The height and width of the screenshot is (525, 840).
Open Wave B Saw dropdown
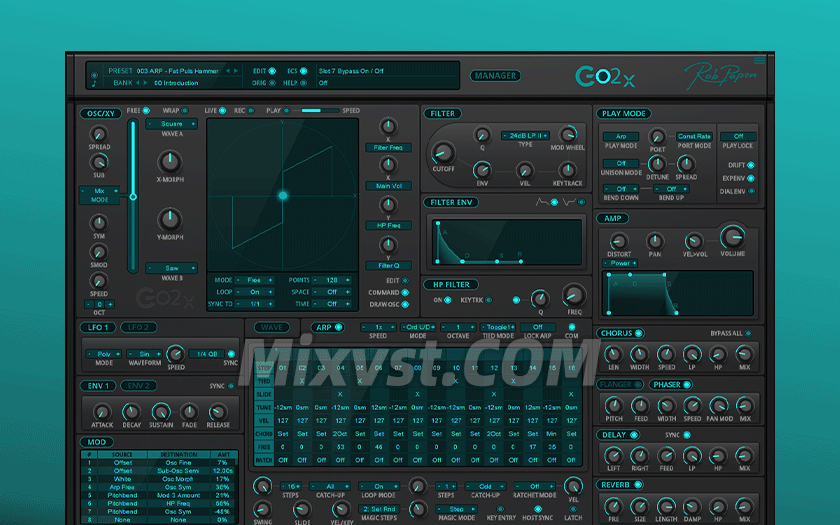(171, 268)
